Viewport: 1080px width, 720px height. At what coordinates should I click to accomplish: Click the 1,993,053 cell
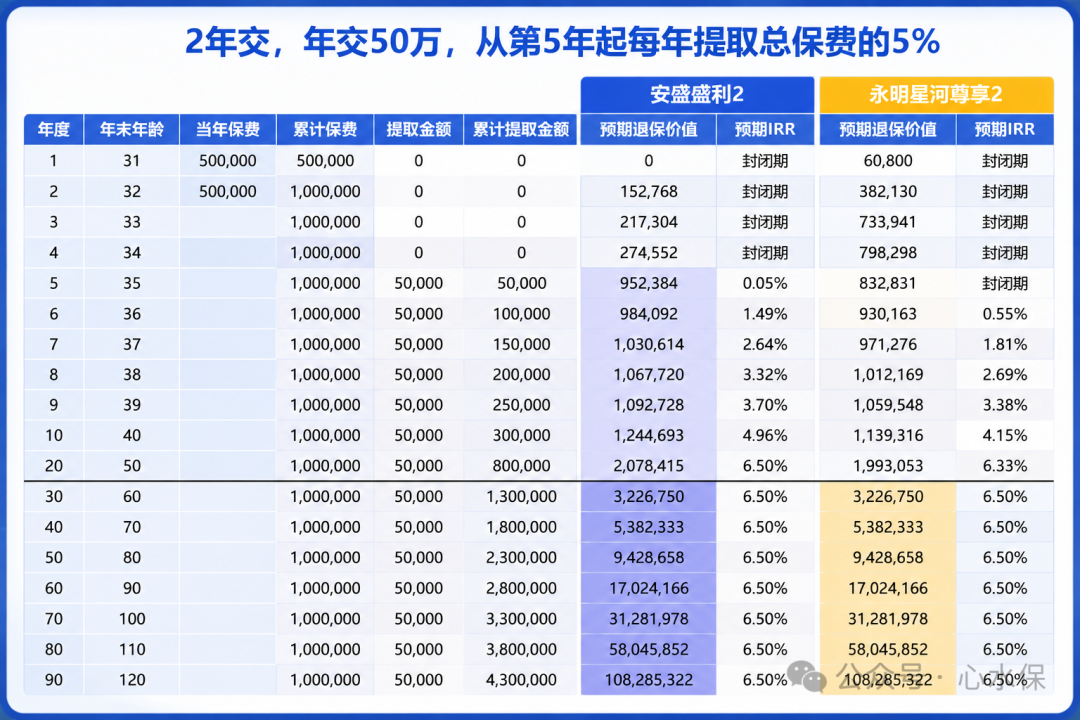click(888, 466)
